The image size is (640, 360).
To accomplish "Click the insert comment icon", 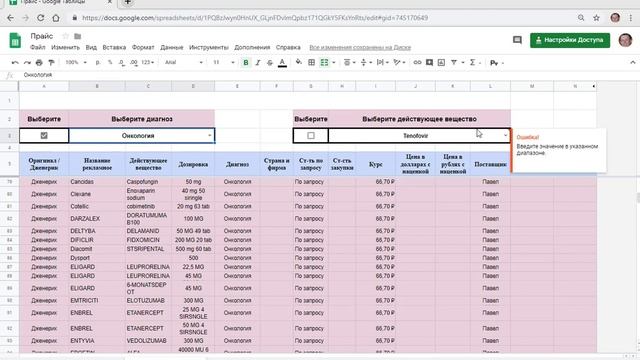I will click(x=429, y=62).
